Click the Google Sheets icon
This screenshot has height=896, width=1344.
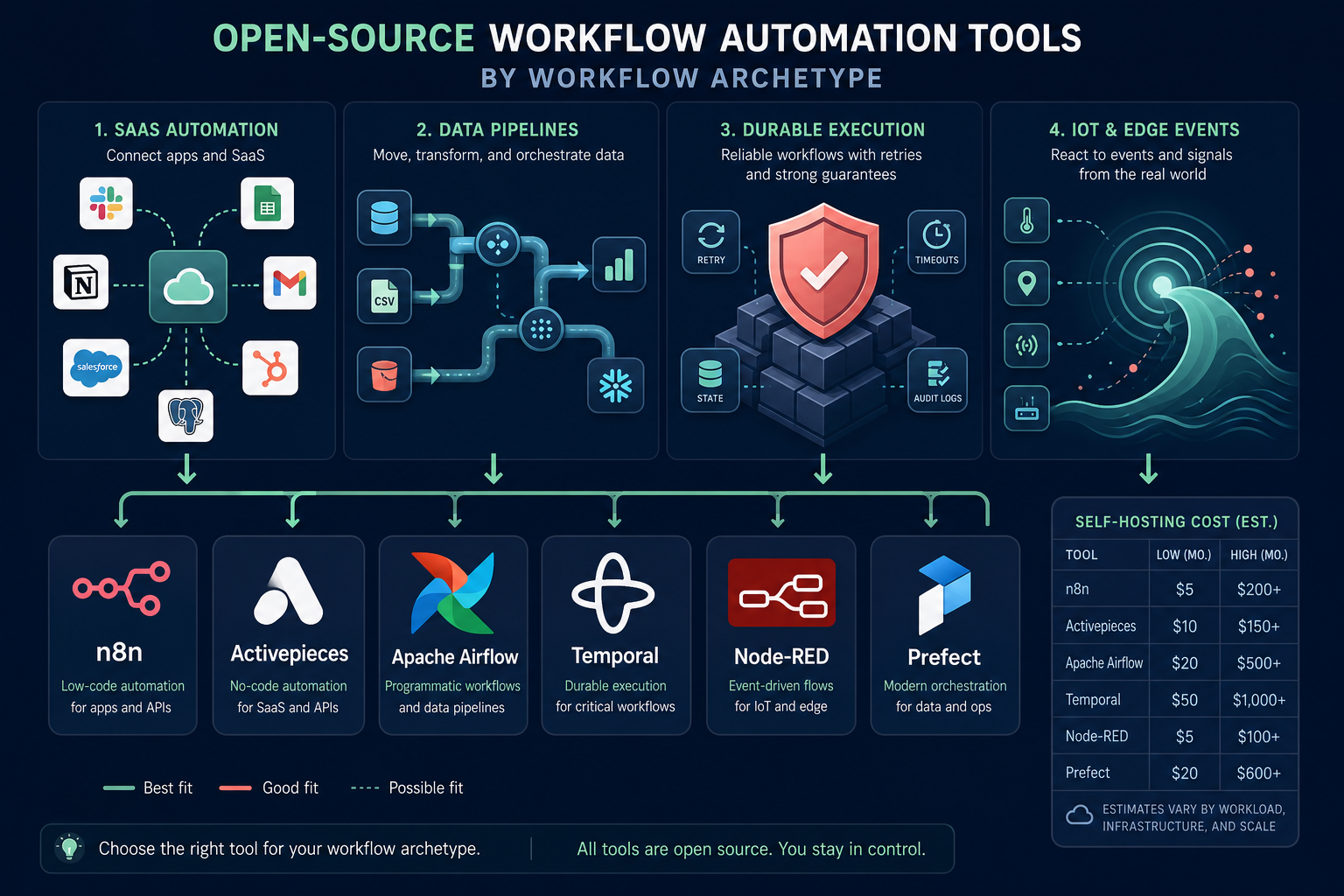click(267, 203)
